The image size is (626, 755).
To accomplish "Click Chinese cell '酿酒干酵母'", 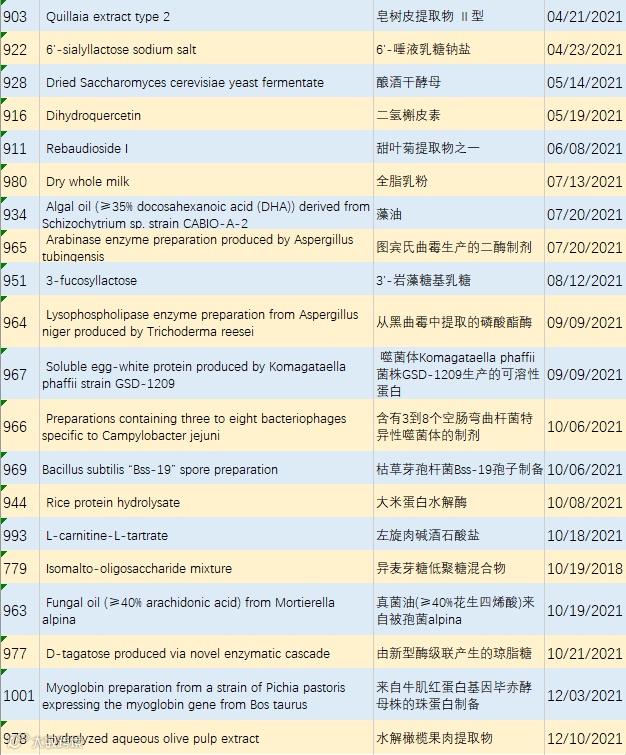I will [459, 82].
